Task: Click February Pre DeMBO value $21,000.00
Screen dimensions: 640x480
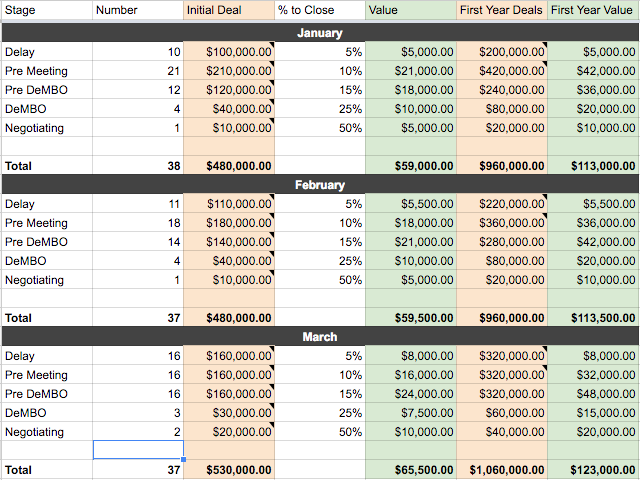Action: [x=411, y=242]
